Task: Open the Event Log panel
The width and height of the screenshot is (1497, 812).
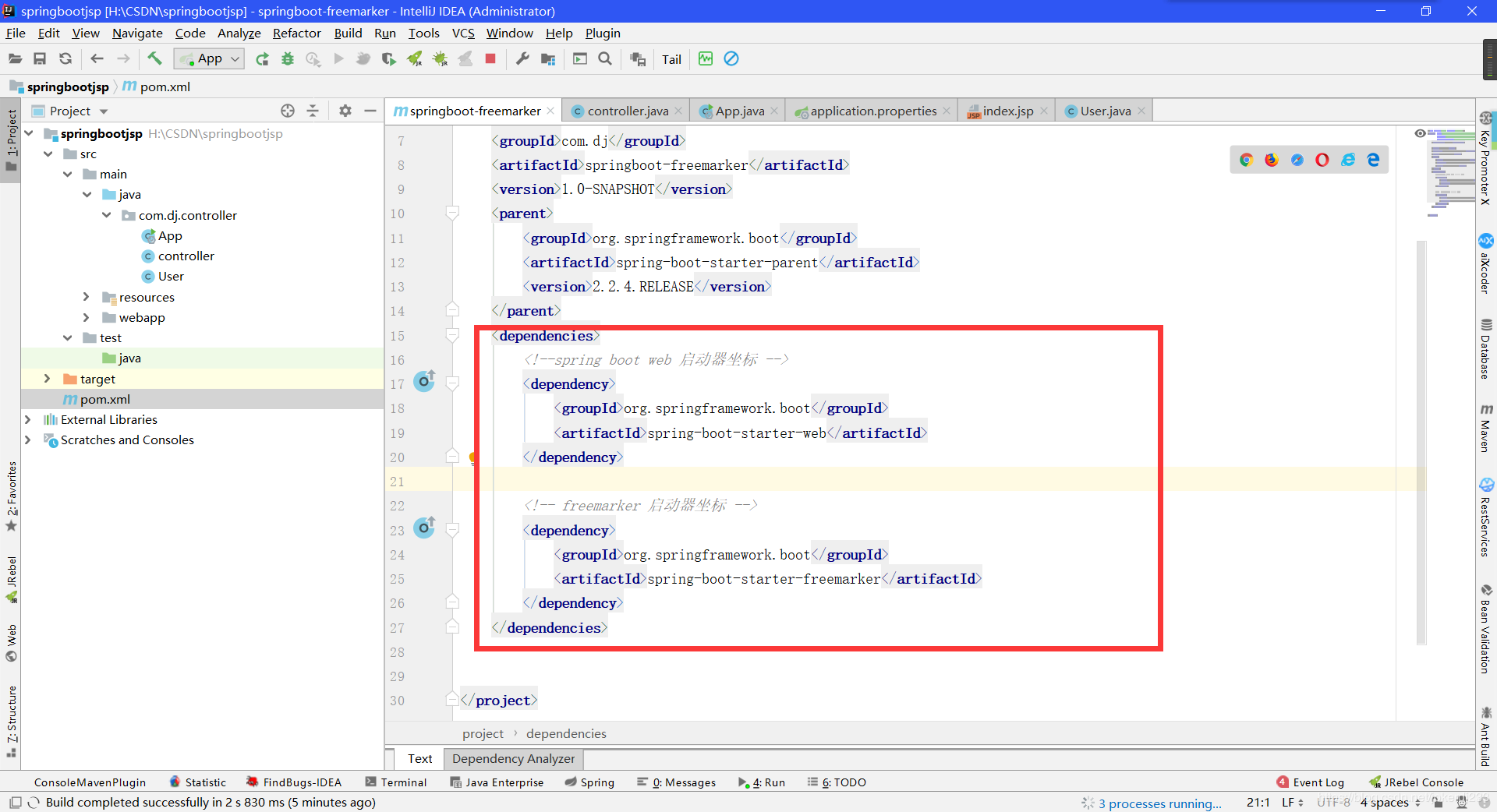Action: pos(1310,782)
